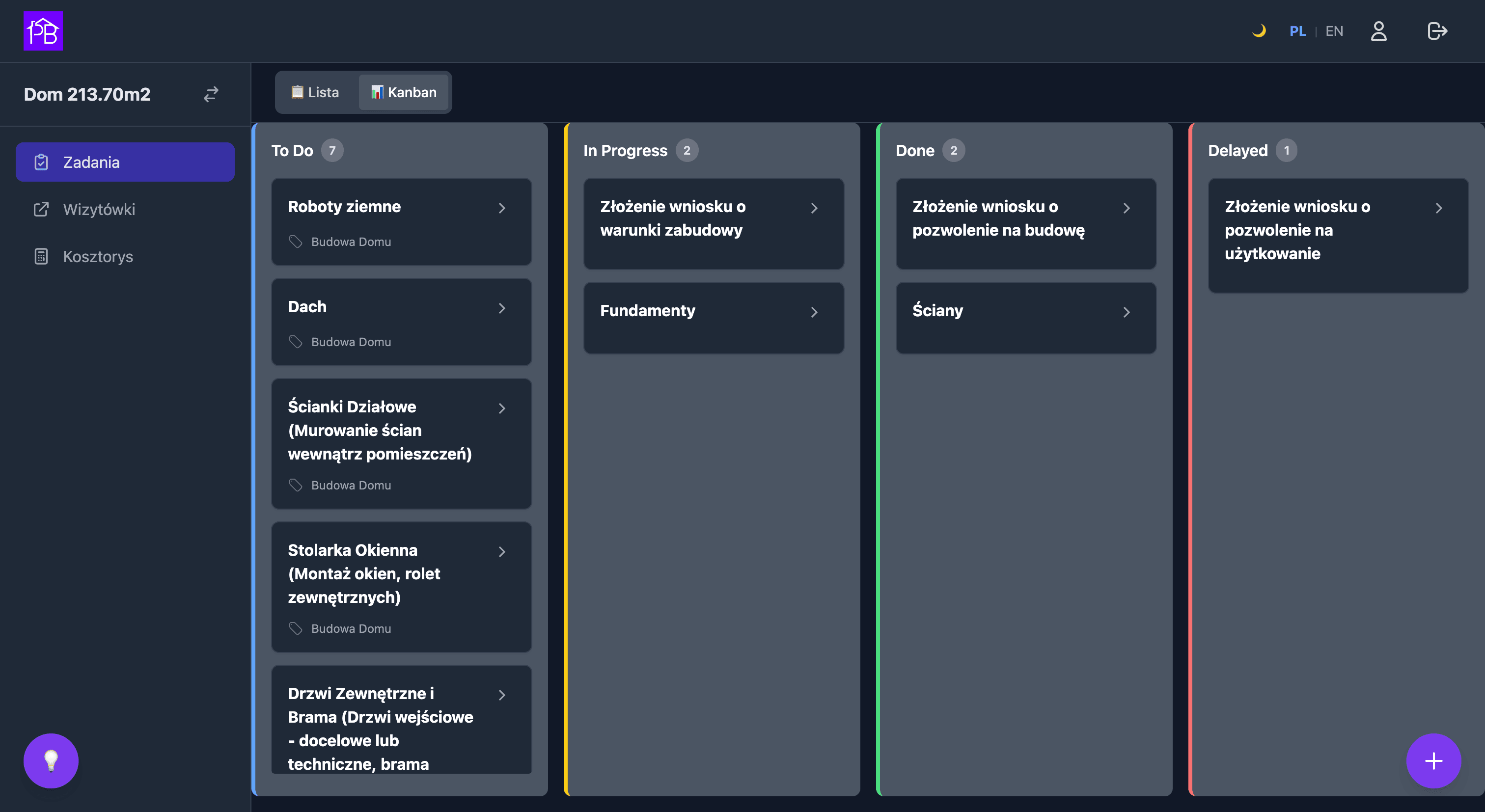Open the lightbulb help button bottom-left
The width and height of the screenshot is (1485, 812).
[x=51, y=761]
